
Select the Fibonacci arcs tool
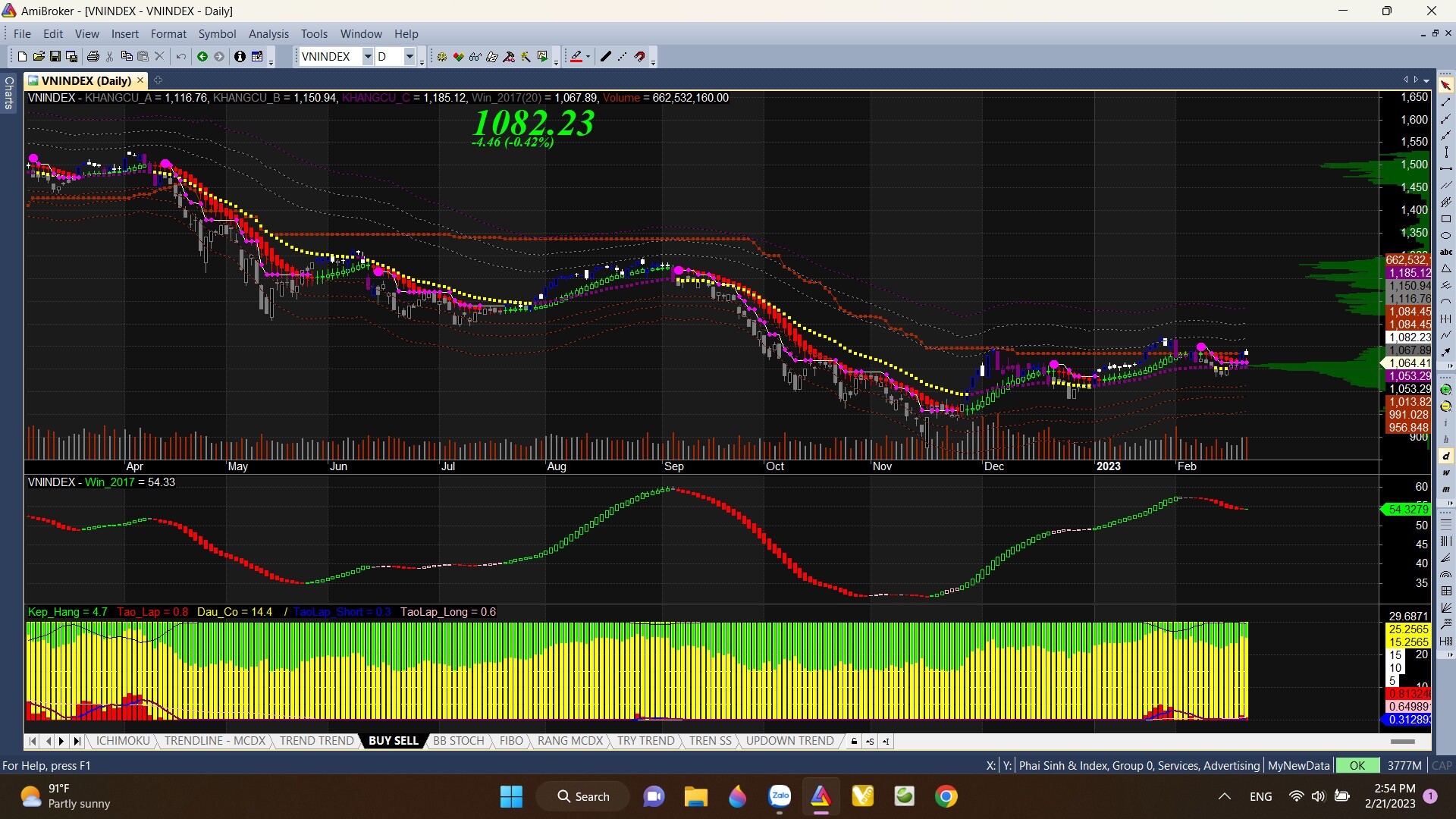pyautogui.click(x=1446, y=574)
